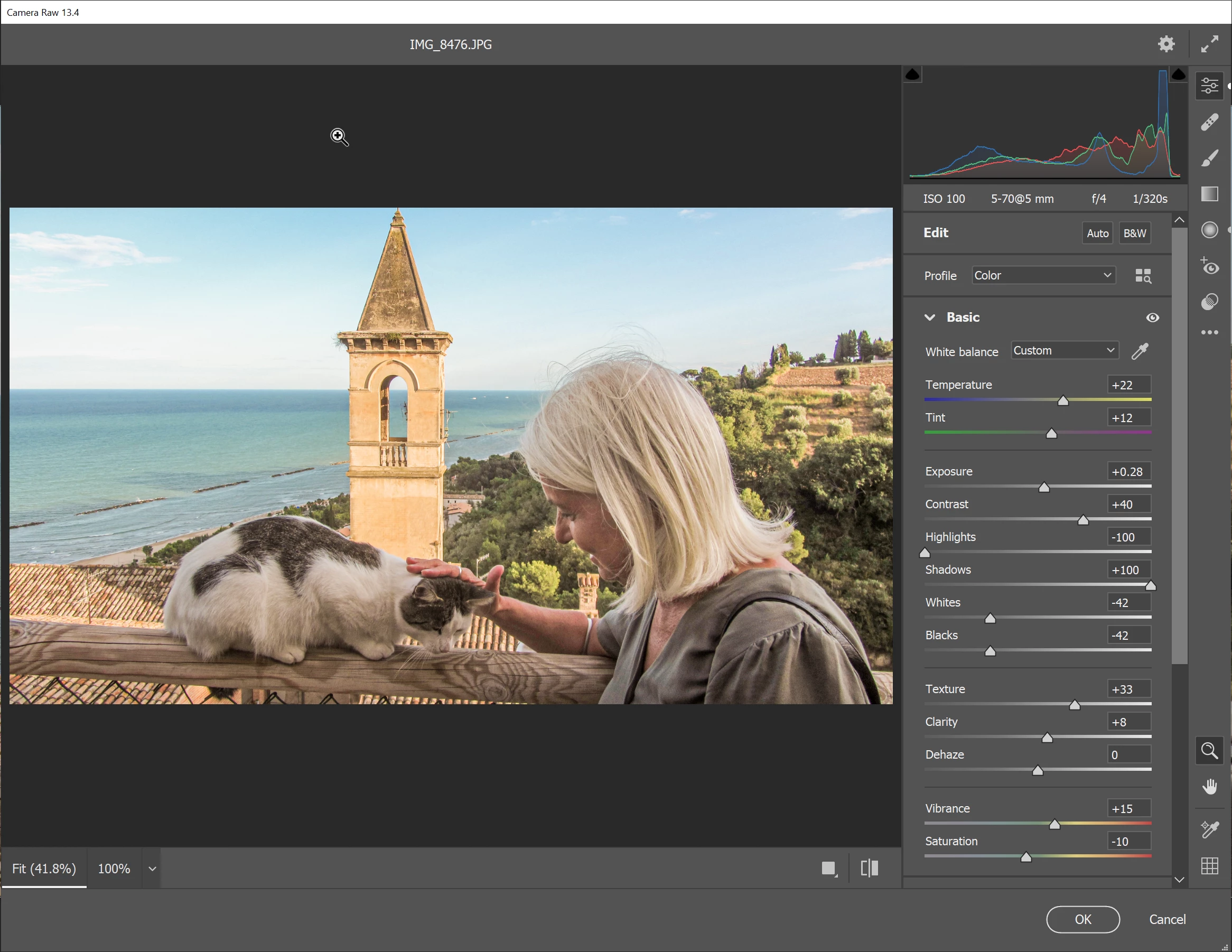The width and height of the screenshot is (1232, 952).
Task: Click the Auto edit button
Action: [1097, 233]
